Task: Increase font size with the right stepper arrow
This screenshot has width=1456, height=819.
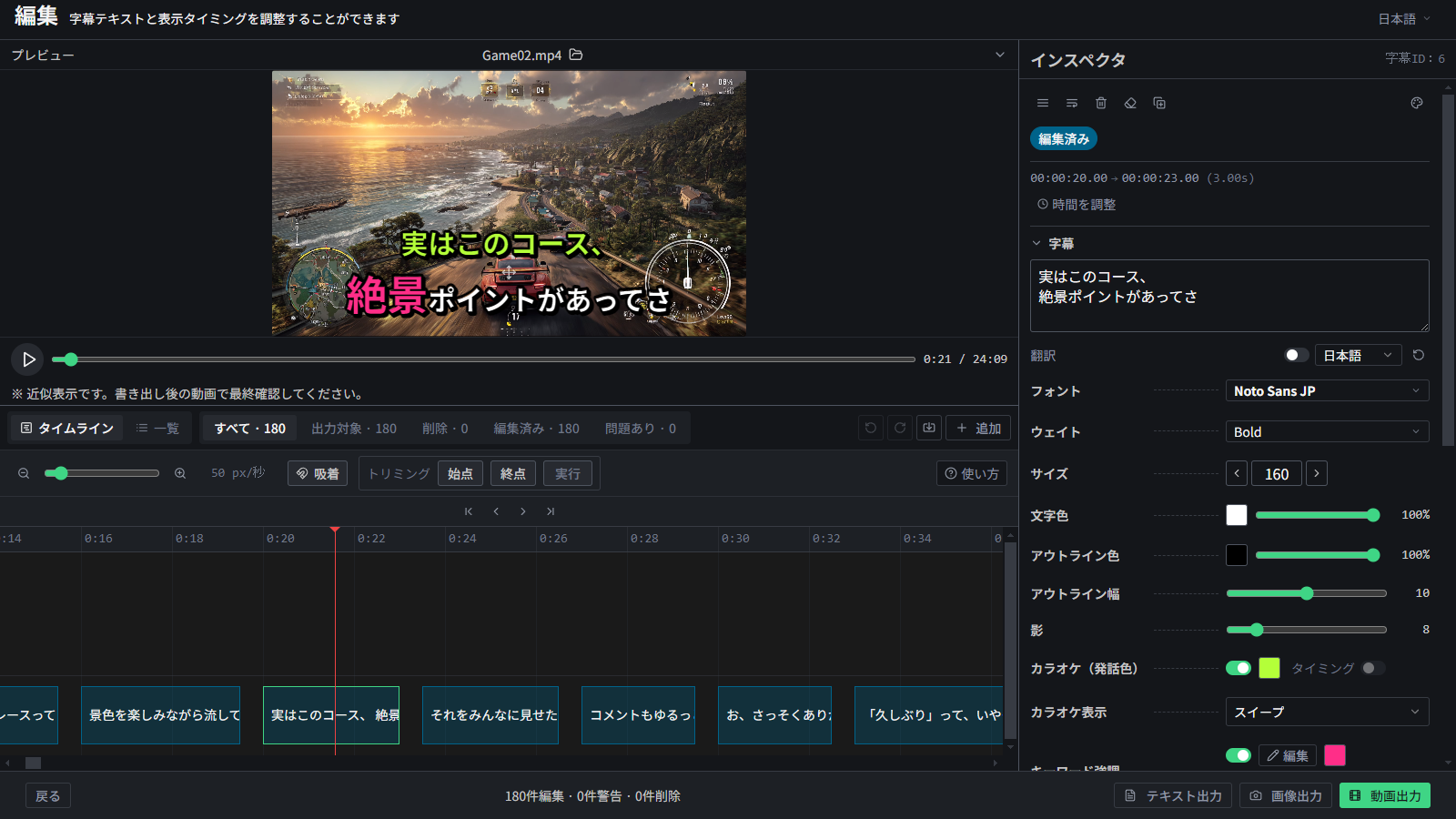Action: (x=1317, y=473)
